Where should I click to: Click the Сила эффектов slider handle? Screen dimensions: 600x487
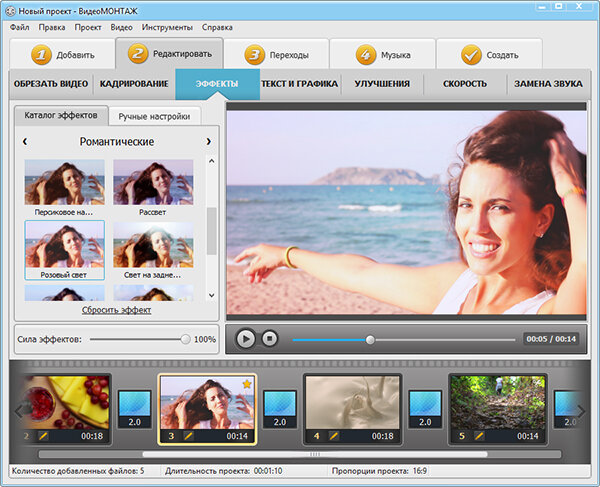[x=186, y=339]
